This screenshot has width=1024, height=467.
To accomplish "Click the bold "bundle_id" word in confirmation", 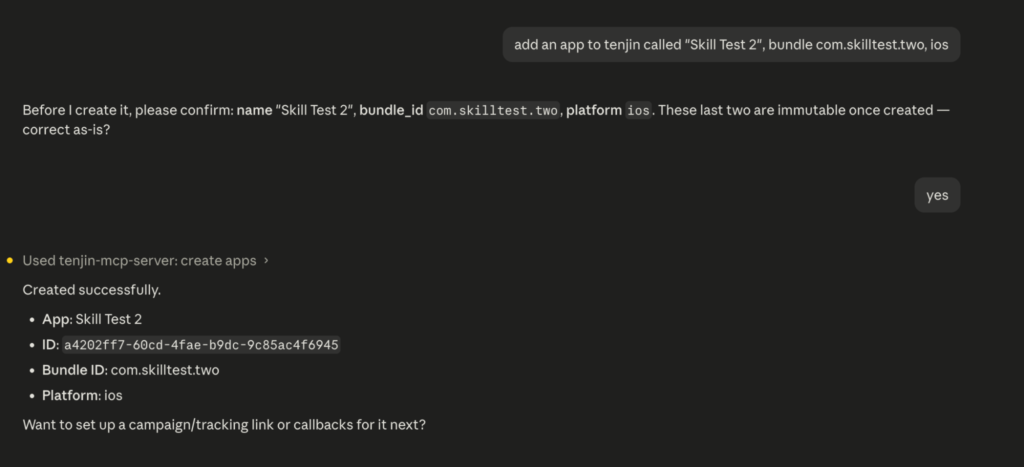I will coord(391,110).
